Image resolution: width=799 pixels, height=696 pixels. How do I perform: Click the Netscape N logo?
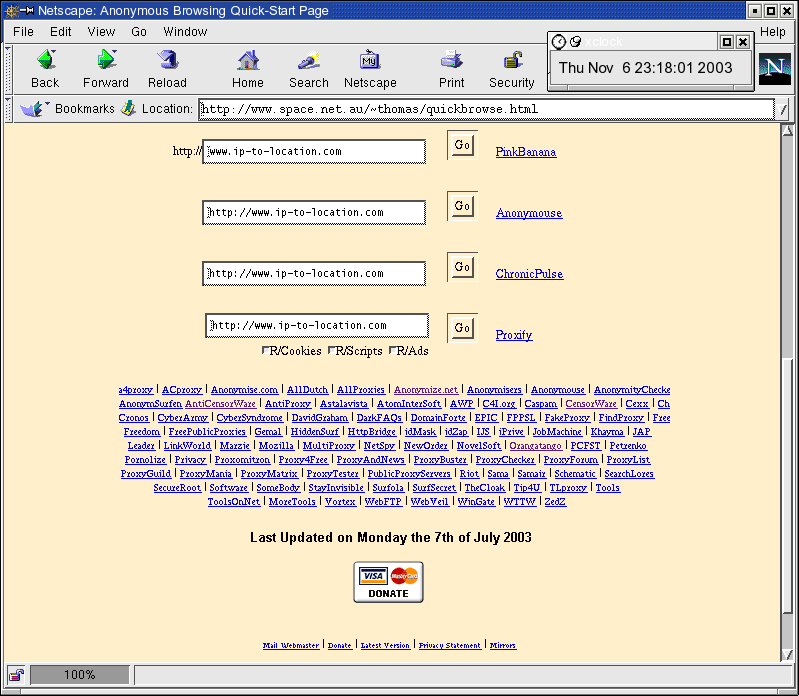click(x=775, y=69)
